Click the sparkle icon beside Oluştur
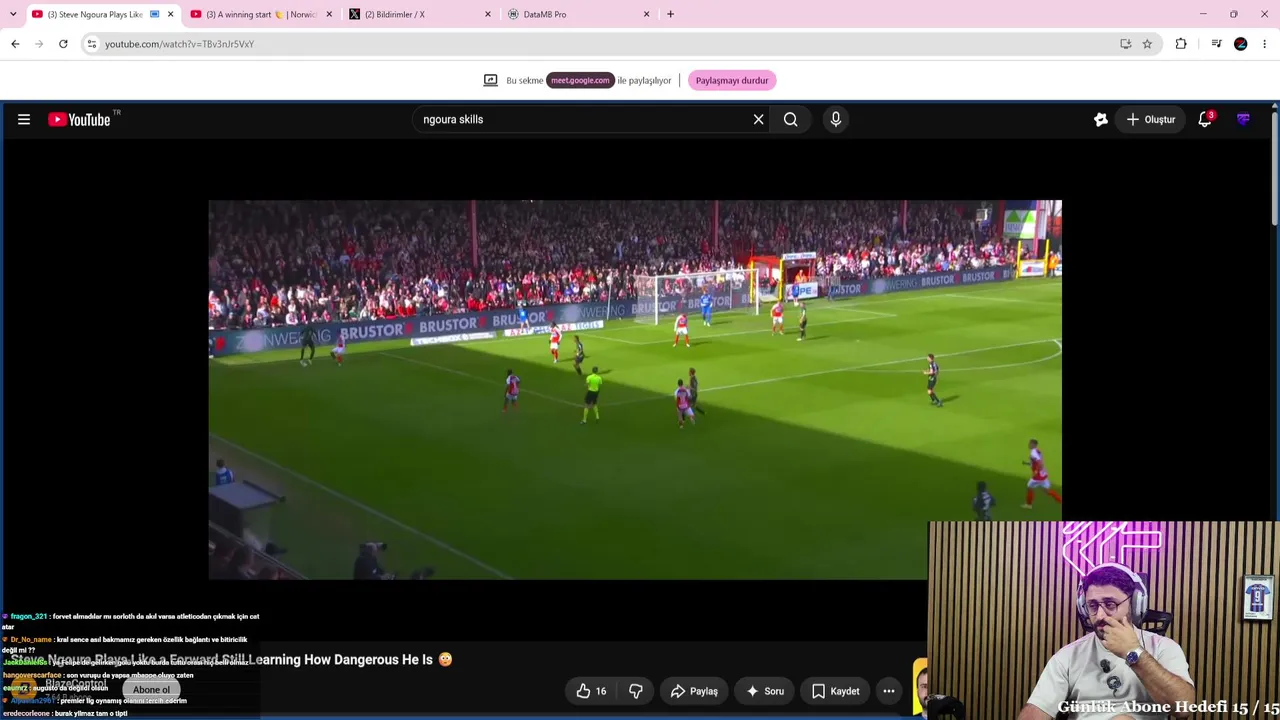This screenshot has width=1280, height=720. click(1100, 120)
